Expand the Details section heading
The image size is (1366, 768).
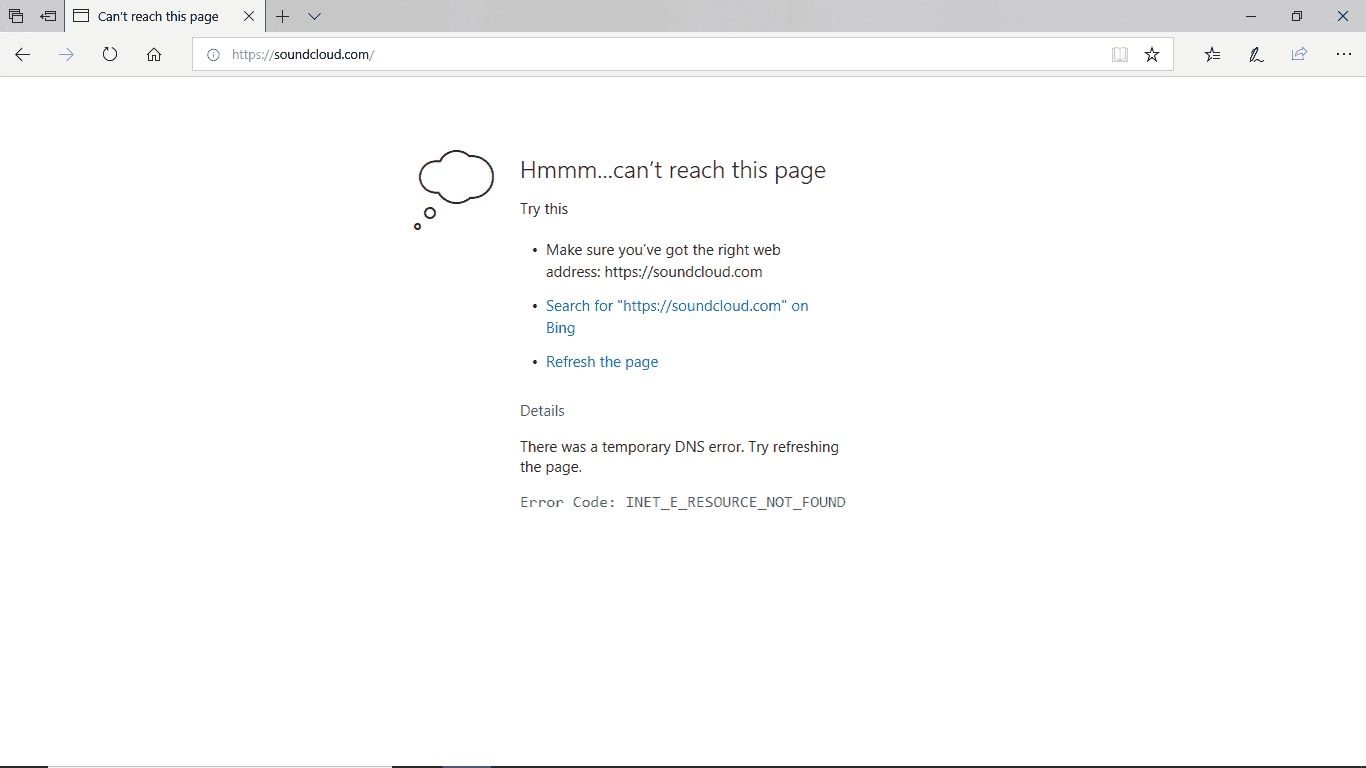coord(542,411)
